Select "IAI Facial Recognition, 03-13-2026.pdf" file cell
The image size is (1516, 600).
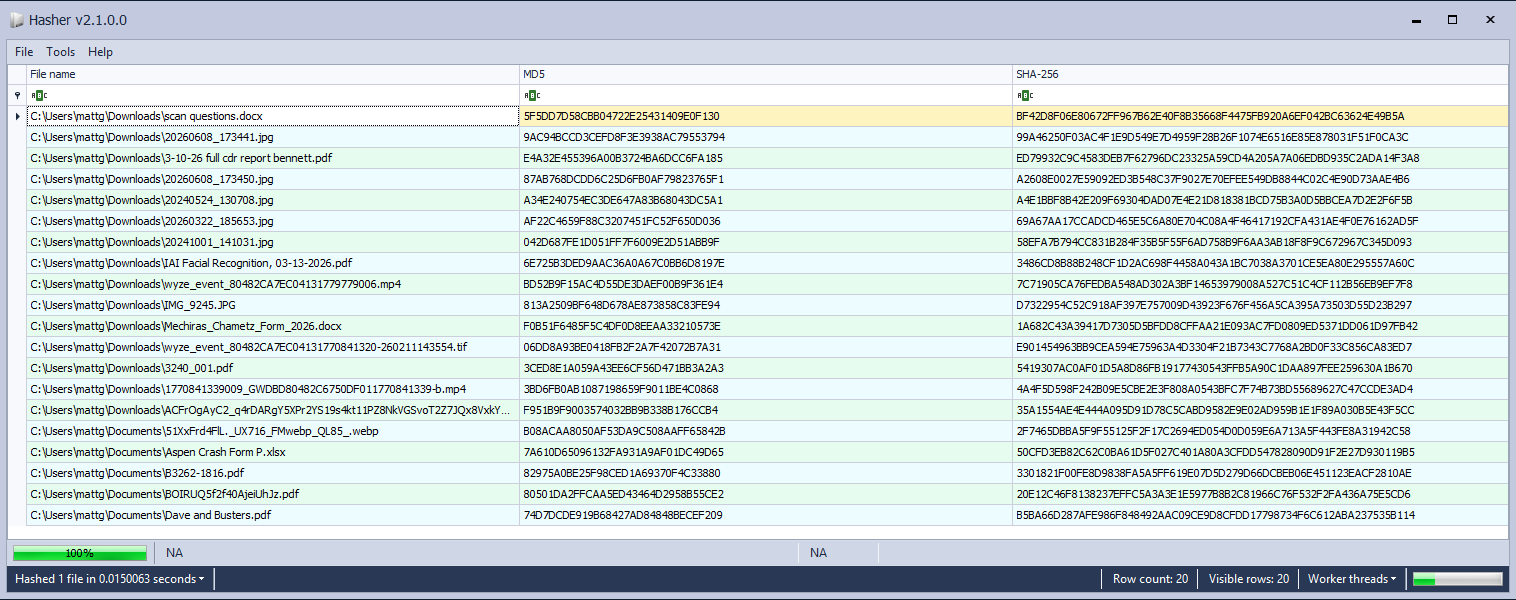coord(273,264)
